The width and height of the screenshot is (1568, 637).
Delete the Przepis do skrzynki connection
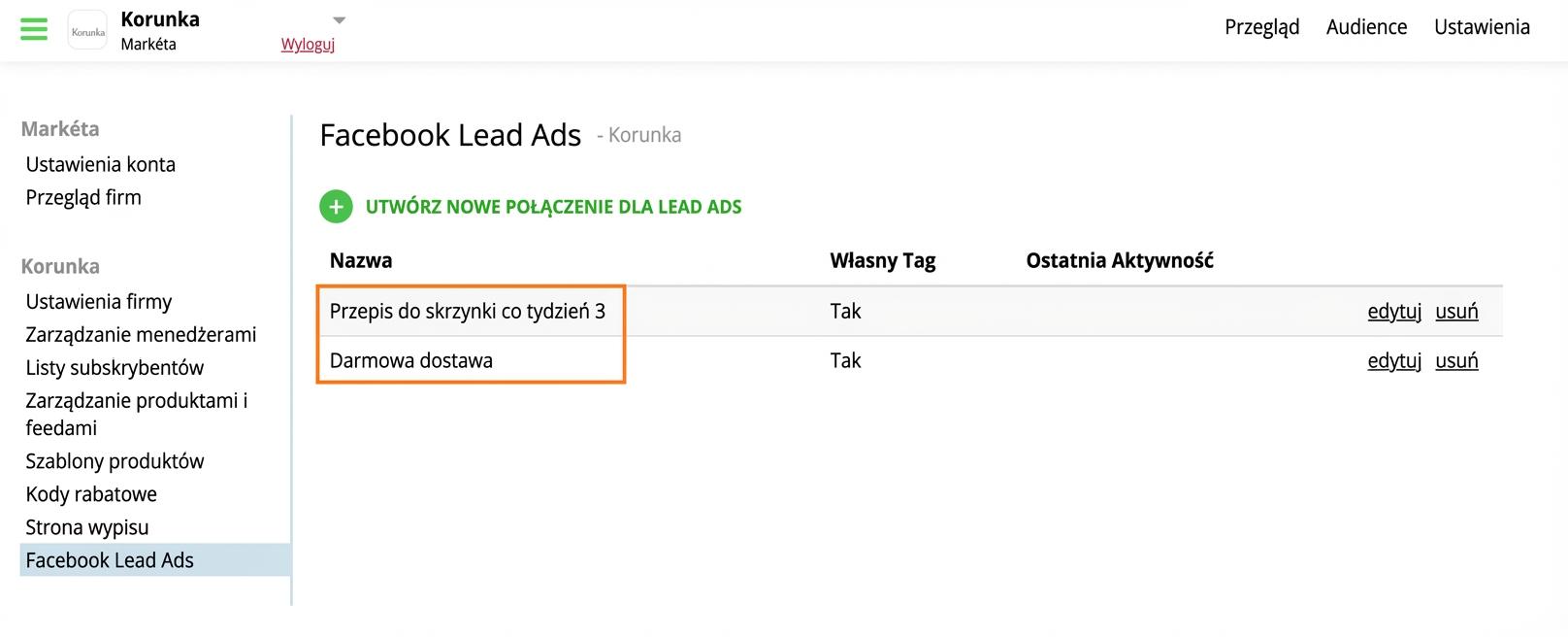tap(1456, 312)
